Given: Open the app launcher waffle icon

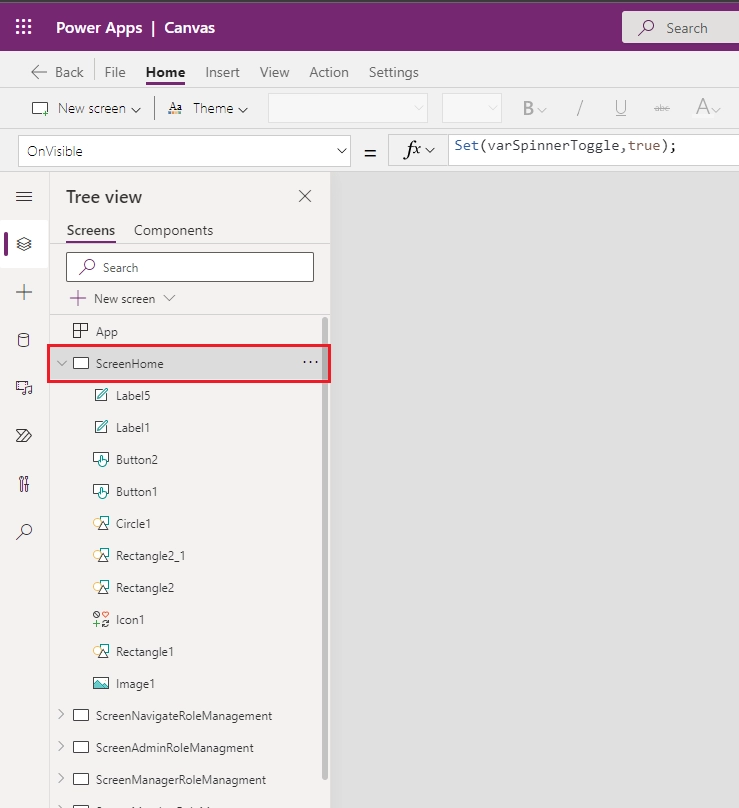Looking at the screenshot, I should pyautogui.click(x=23, y=26).
